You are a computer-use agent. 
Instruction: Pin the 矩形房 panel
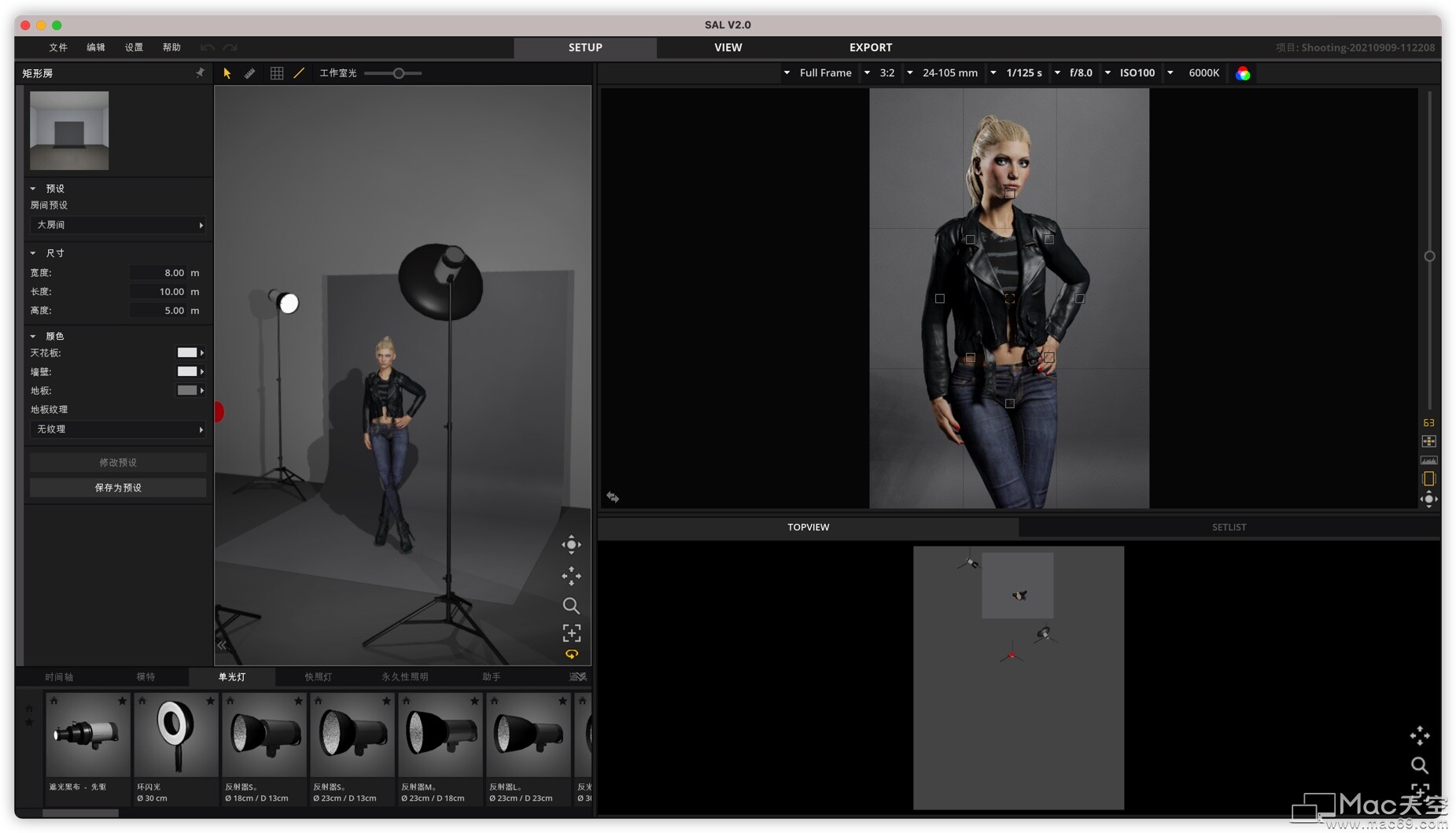pyautogui.click(x=200, y=73)
